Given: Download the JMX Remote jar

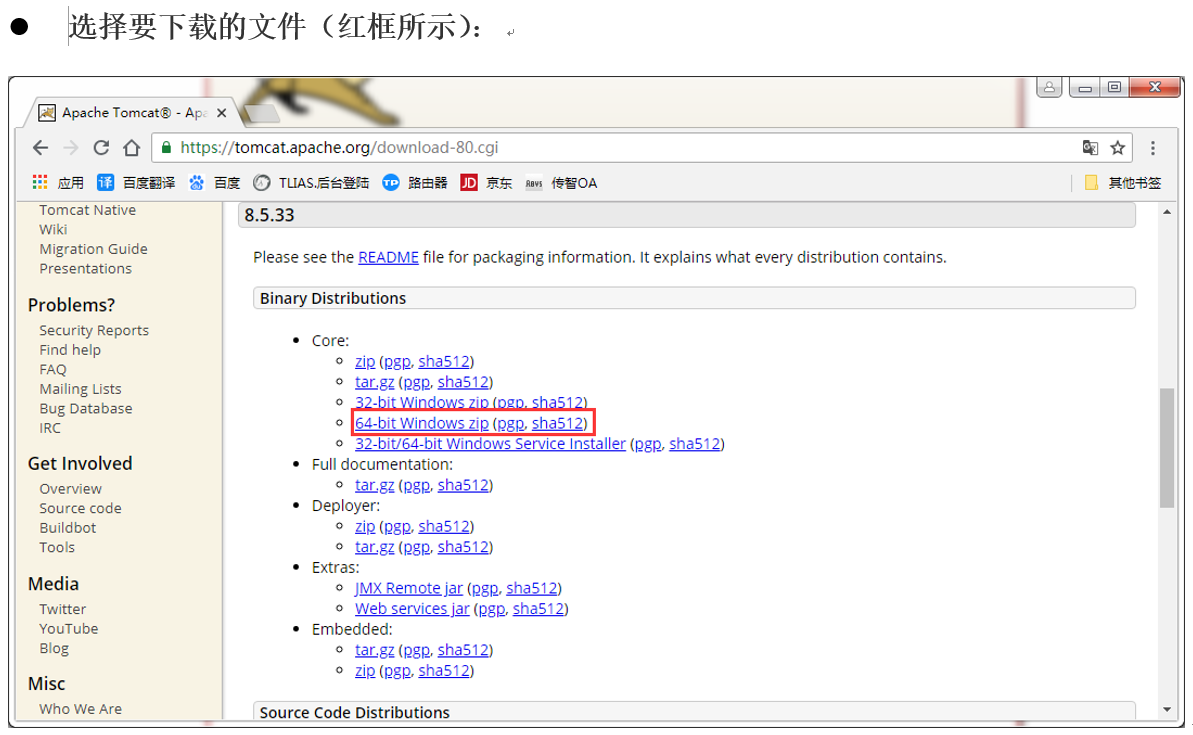Looking at the screenshot, I should (409, 588).
